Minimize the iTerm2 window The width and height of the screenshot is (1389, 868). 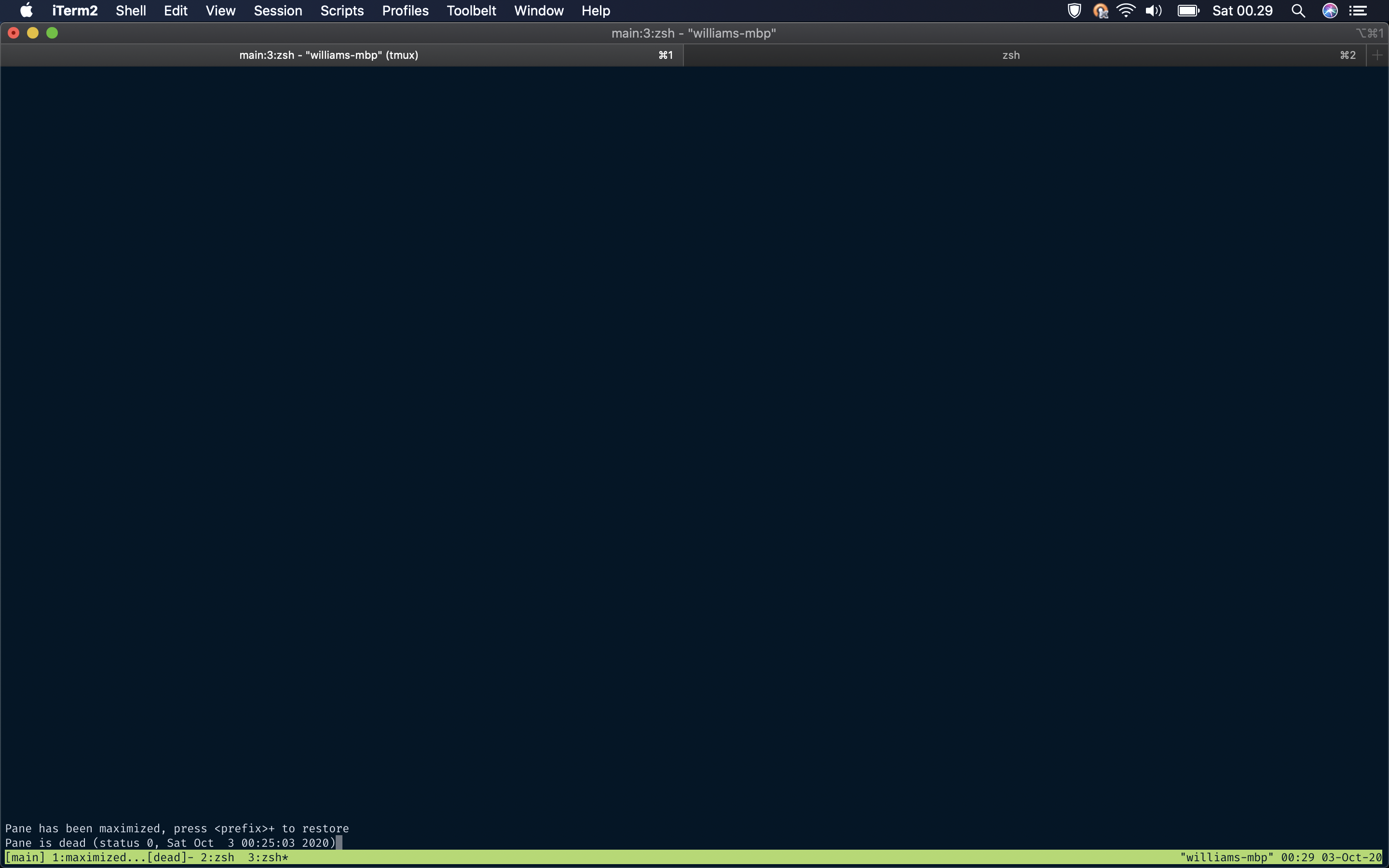(33, 33)
